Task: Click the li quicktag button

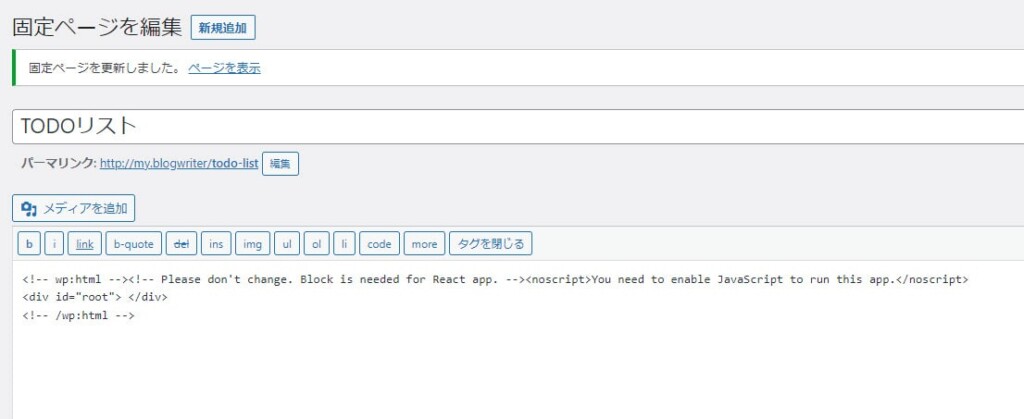Action: pyautogui.click(x=344, y=244)
